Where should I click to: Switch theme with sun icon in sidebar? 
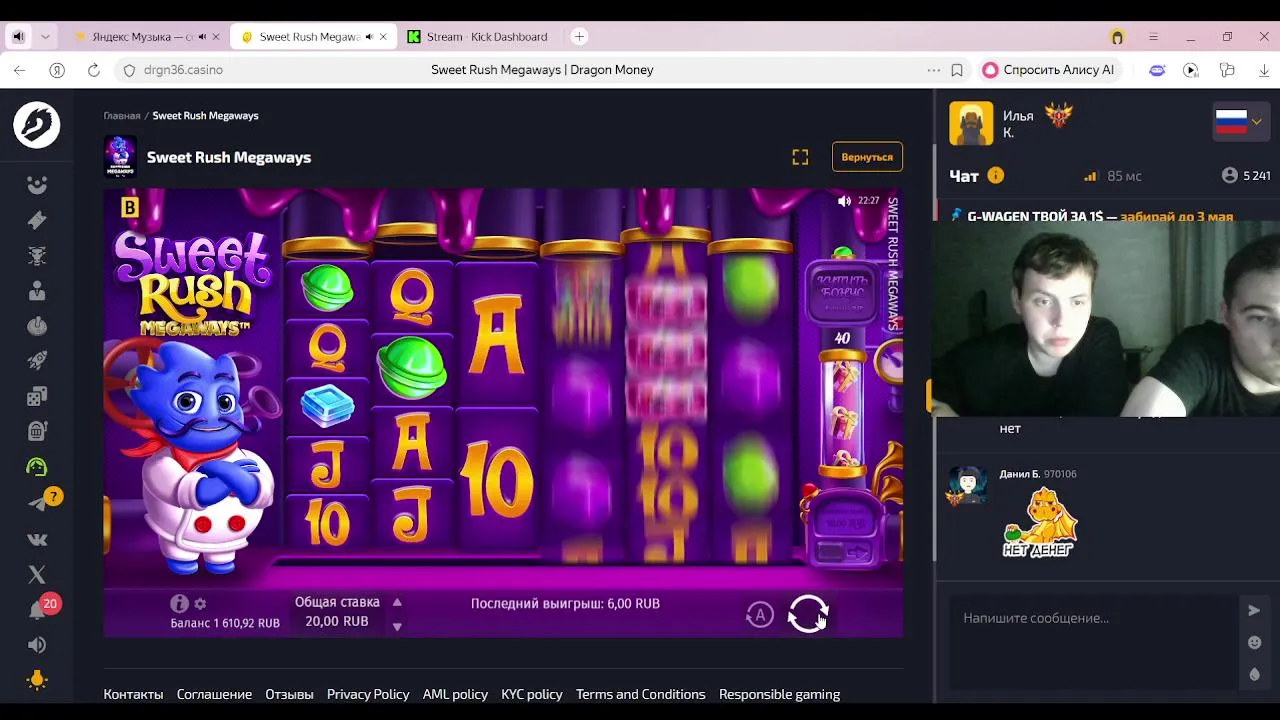37,680
